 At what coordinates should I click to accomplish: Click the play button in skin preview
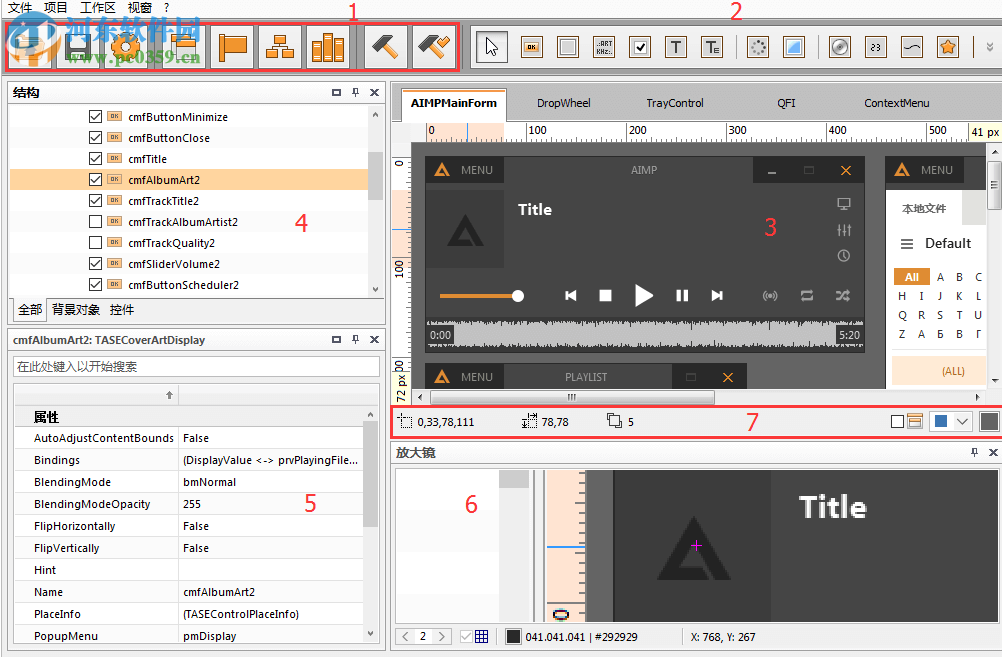pos(643,295)
